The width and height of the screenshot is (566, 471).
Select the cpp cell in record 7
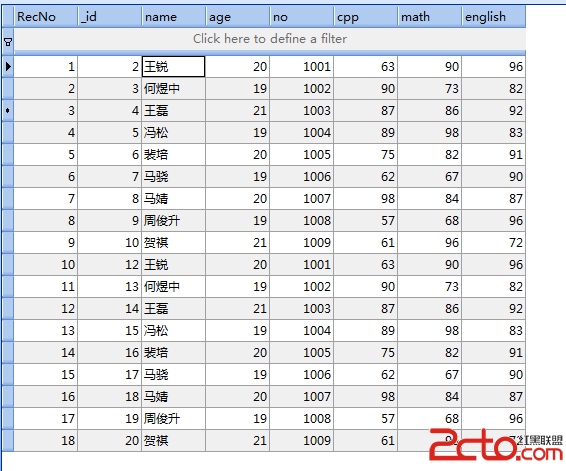coord(365,199)
